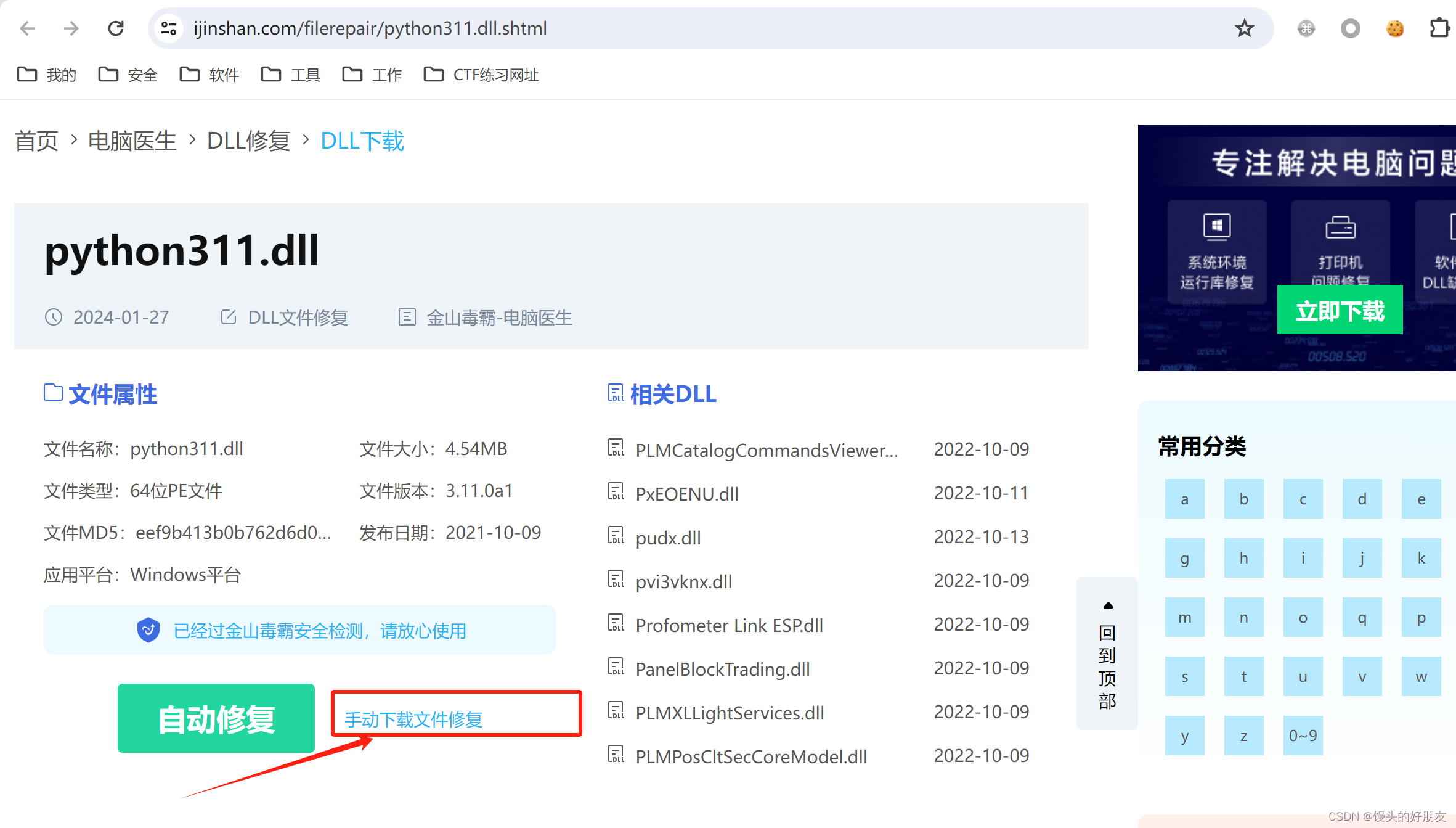The height and width of the screenshot is (828, 1456).
Task: Click the browser reload page icon
Action: [116, 28]
